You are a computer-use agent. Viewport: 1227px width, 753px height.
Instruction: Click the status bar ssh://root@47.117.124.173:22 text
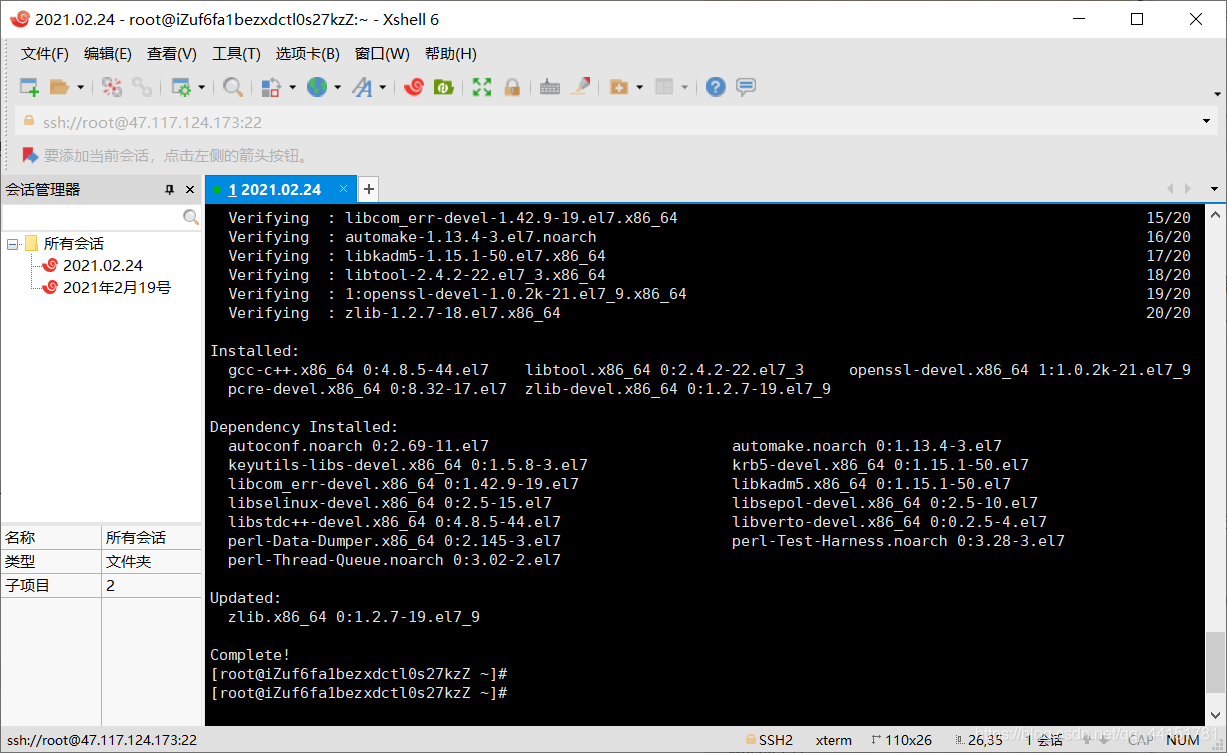point(102,740)
